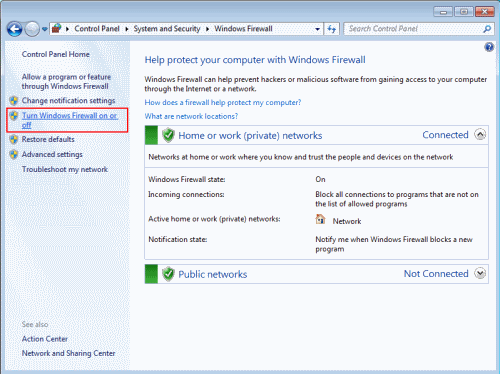This screenshot has width=500, height=374.
Task: Click the search magnifier icon
Action: coord(487,29)
